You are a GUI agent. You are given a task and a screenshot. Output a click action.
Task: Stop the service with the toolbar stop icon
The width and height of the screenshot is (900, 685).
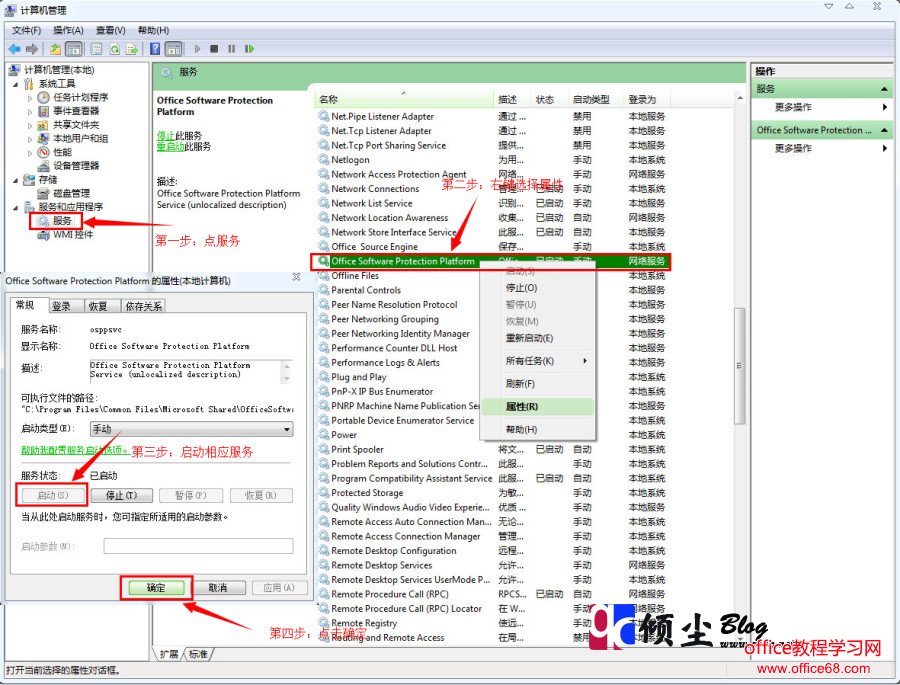[214, 48]
